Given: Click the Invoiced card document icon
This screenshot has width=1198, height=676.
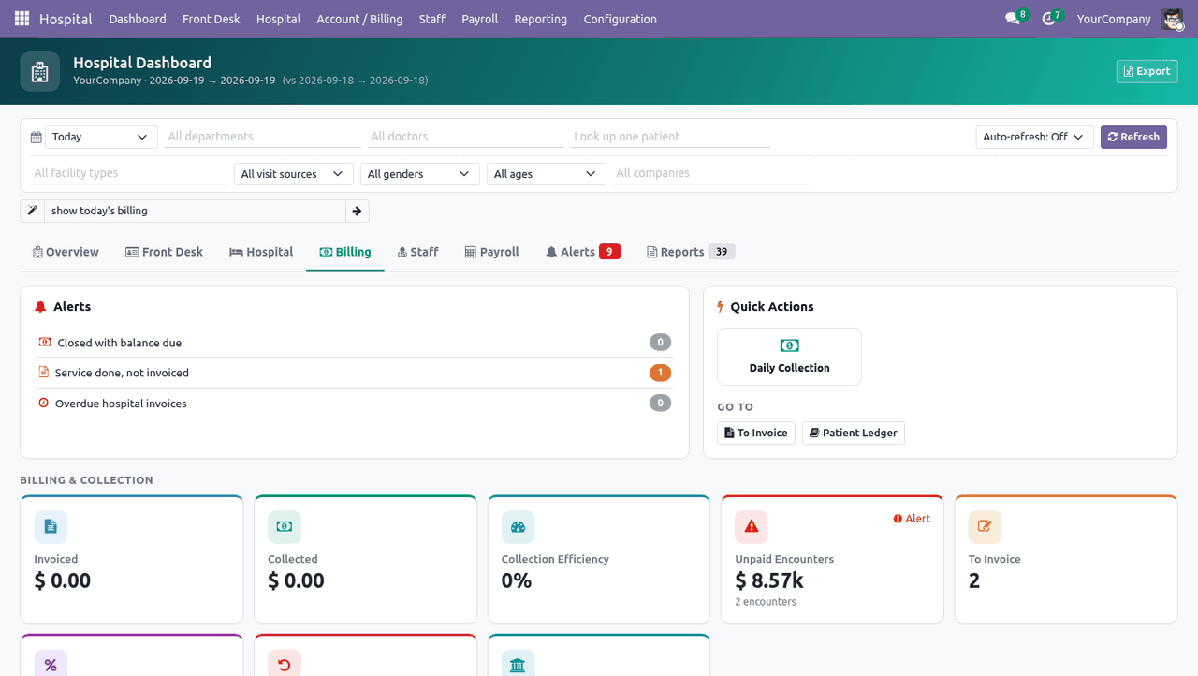Looking at the screenshot, I should pyautogui.click(x=50, y=526).
